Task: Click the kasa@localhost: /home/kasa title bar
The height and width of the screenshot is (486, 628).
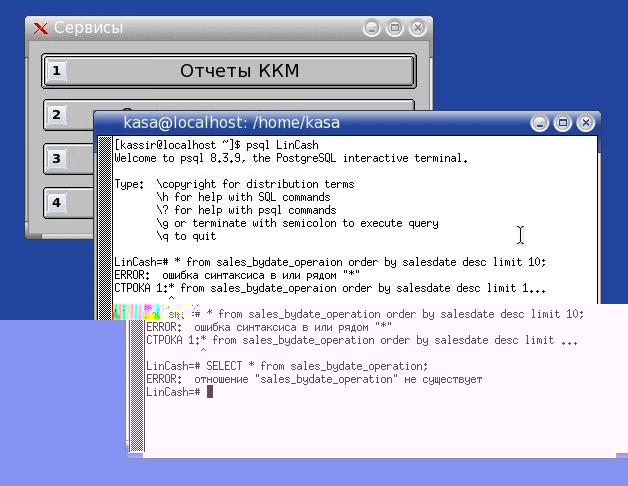Action: tap(347, 123)
